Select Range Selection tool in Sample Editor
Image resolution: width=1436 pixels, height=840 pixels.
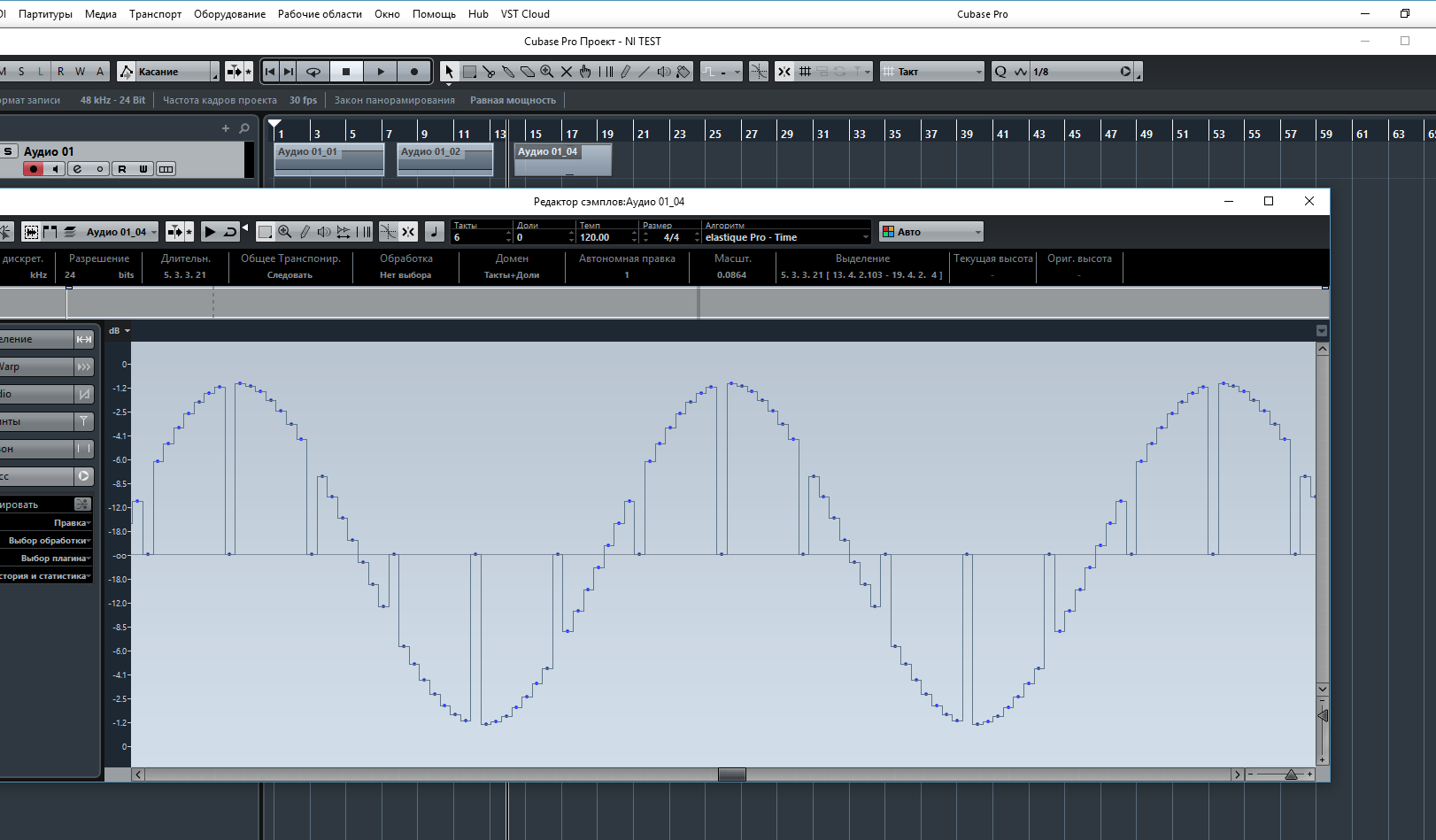click(x=265, y=232)
